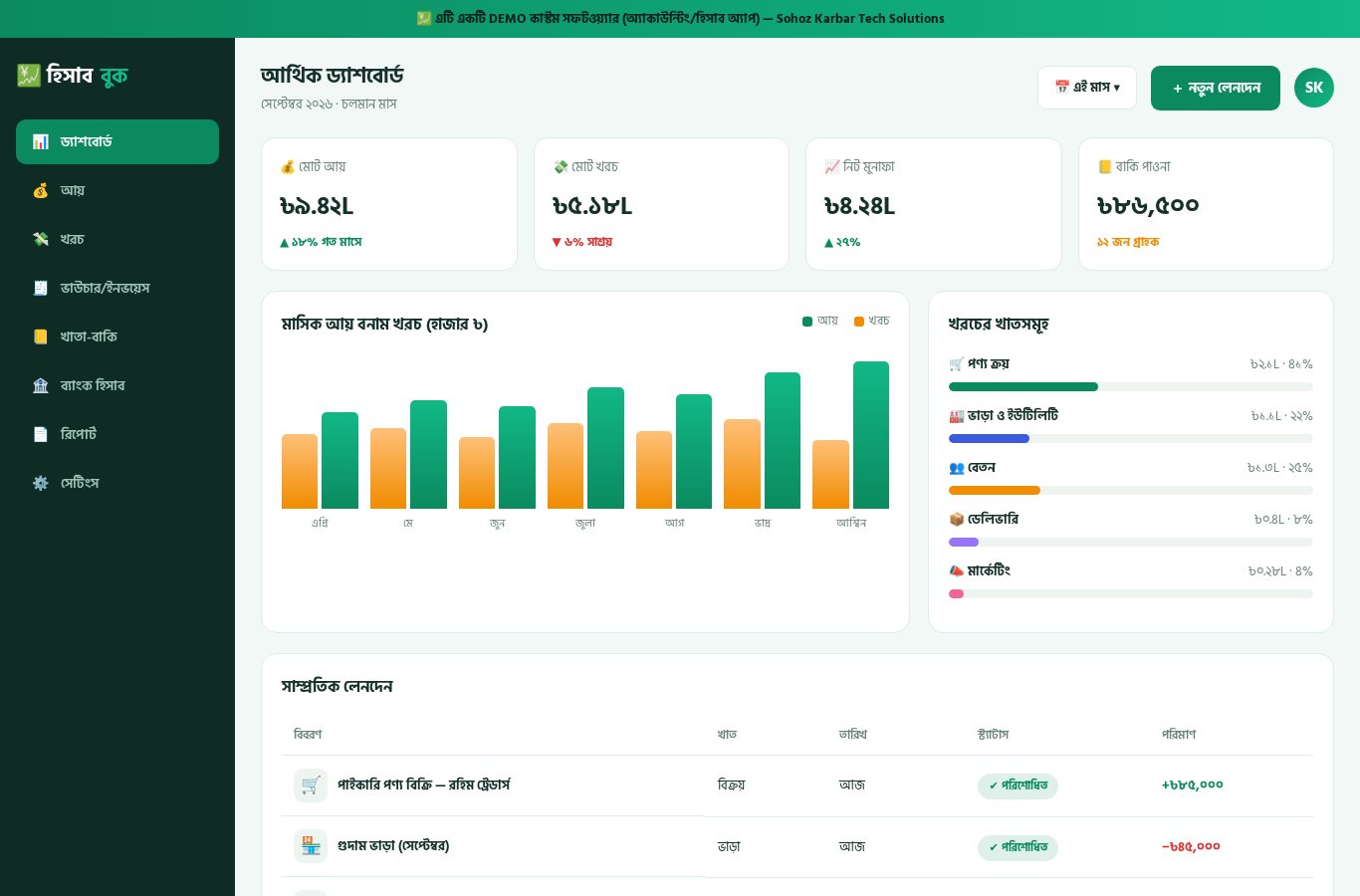Click the ১২ জন গ্রাহক link

click(x=1128, y=242)
